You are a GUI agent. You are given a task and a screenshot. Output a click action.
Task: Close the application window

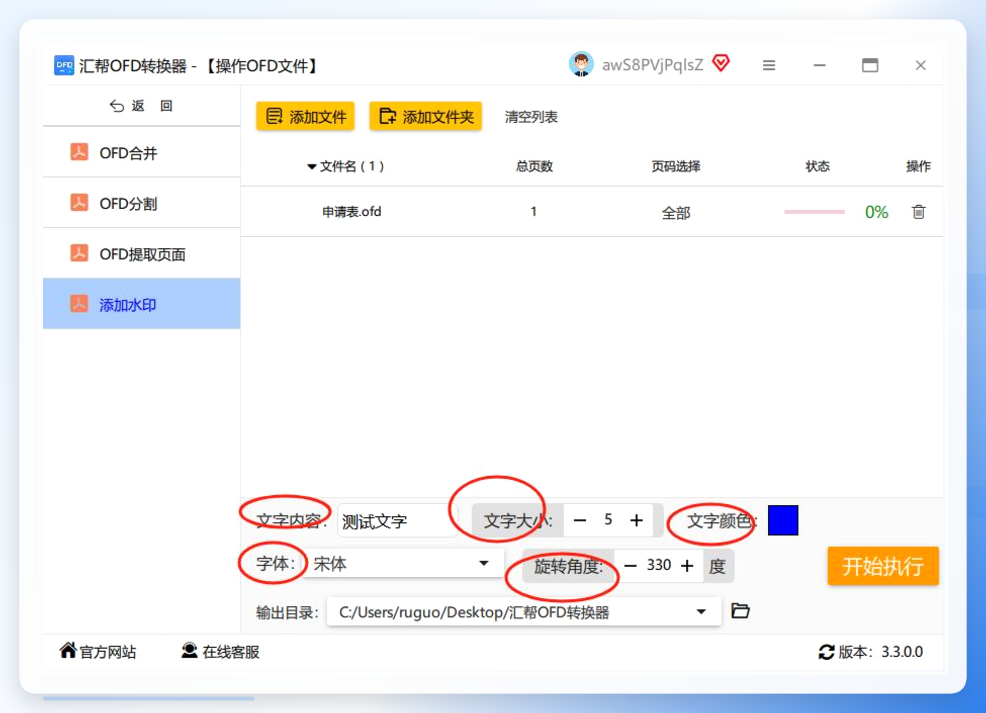pyautogui.click(x=921, y=65)
